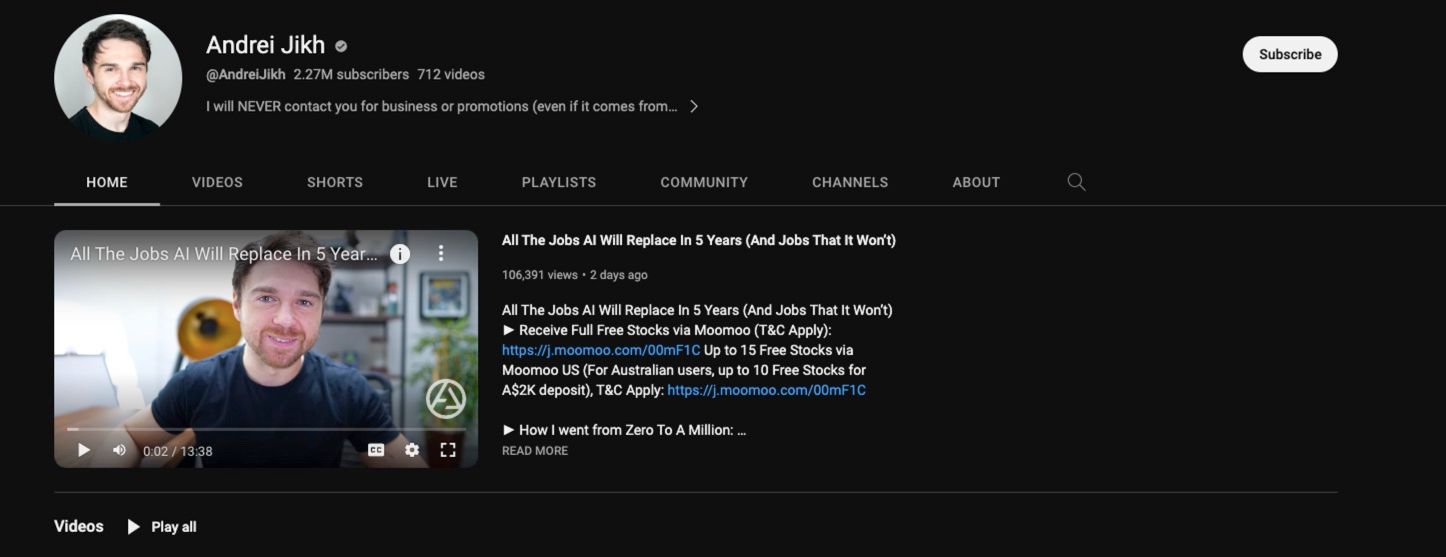The image size is (1446, 557).
Task: Click Play all next to Videos
Action: pyautogui.click(x=162, y=527)
